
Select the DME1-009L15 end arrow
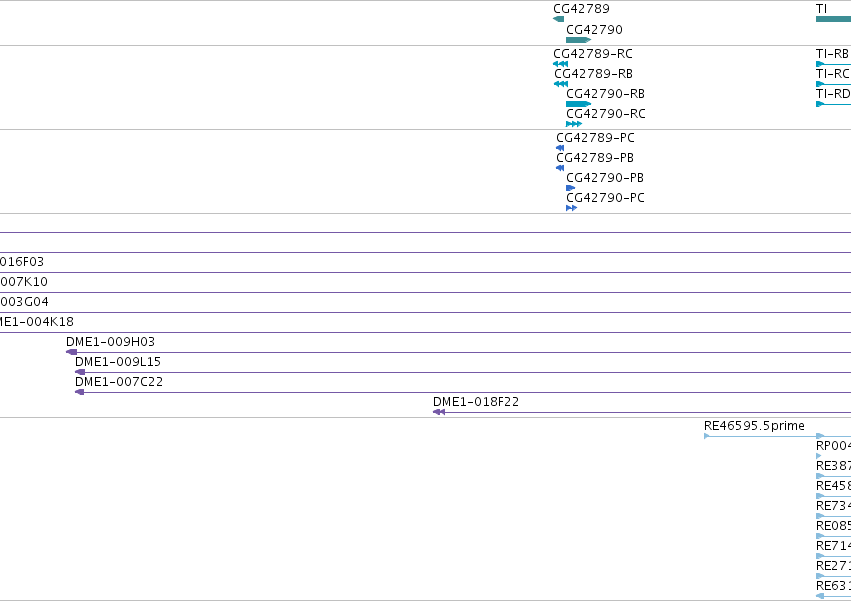click(x=80, y=372)
